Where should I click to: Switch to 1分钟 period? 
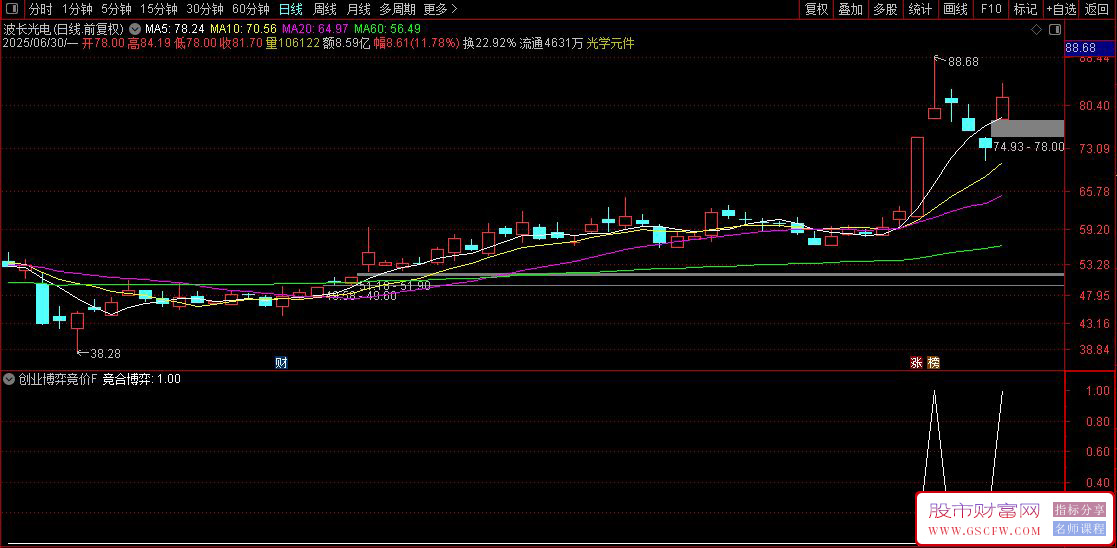(x=77, y=9)
